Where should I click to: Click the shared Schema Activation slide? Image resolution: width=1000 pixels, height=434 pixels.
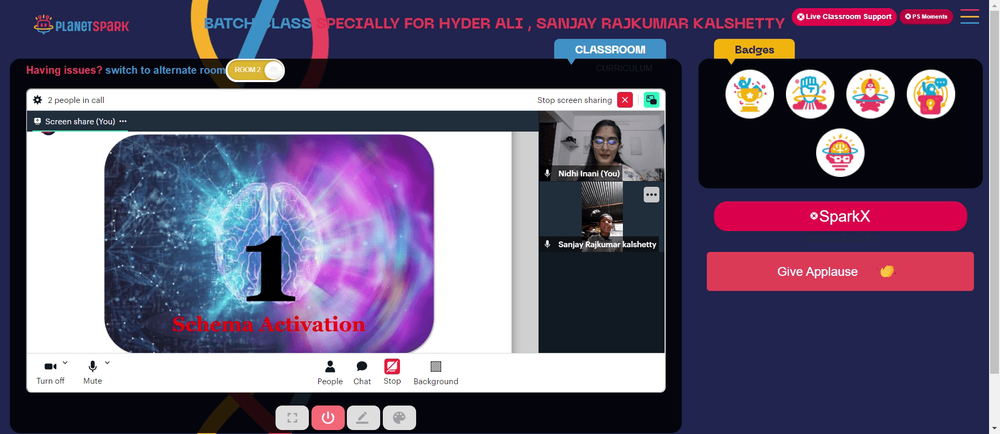click(x=269, y=243)
